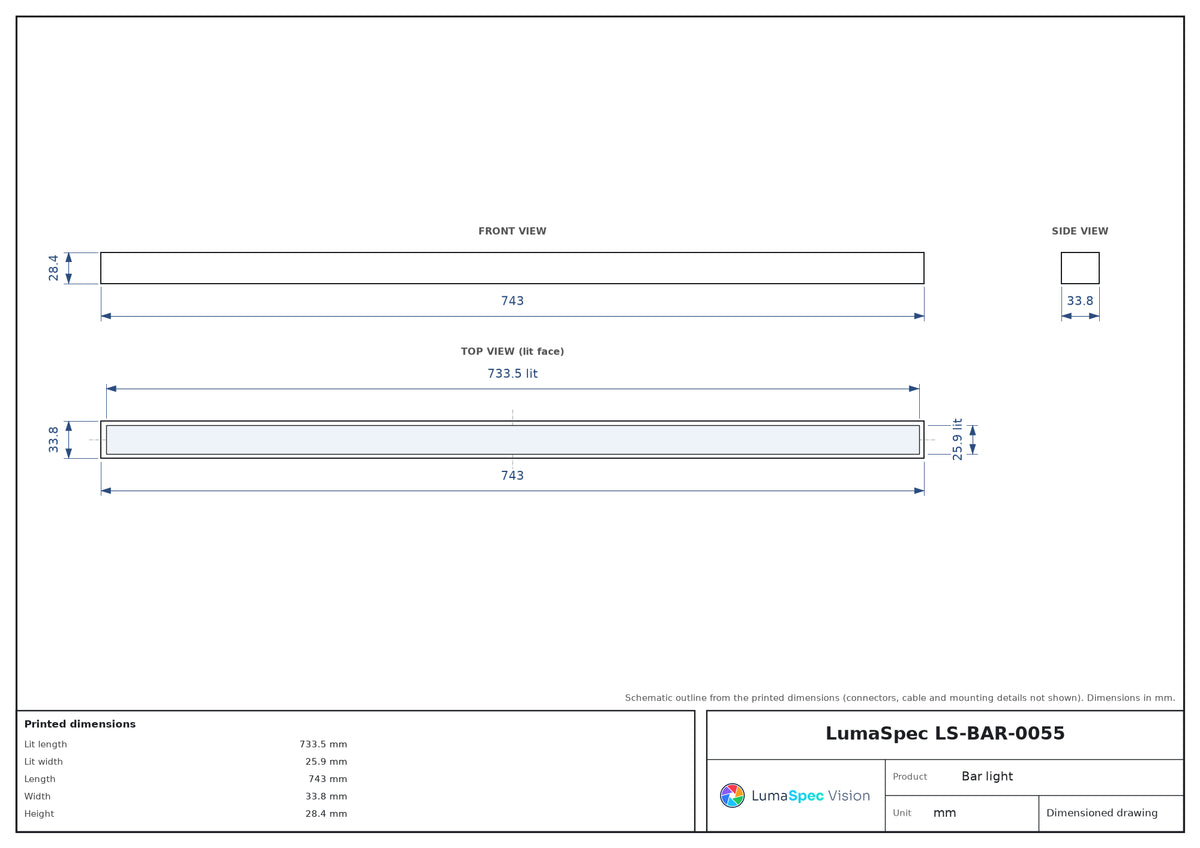Click the "25.9 mm" table value
Screen dimensions: 1200x848
[326, 762]
